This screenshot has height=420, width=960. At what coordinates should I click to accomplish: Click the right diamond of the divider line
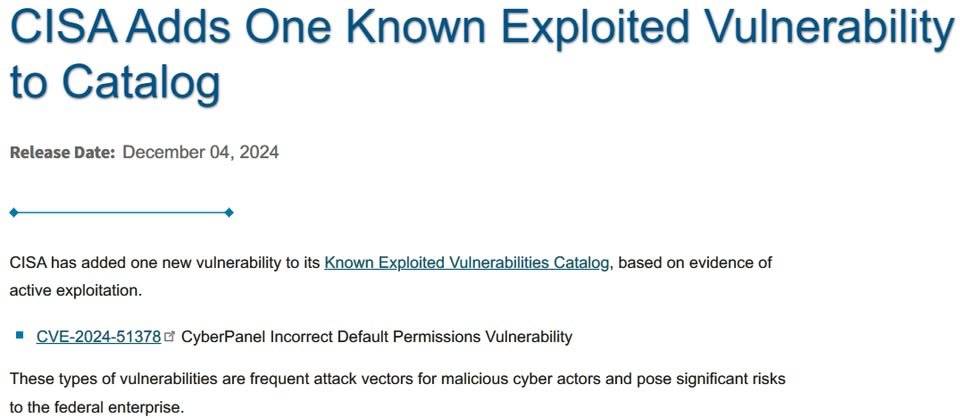pyautogui.click(x=229, y=213)
